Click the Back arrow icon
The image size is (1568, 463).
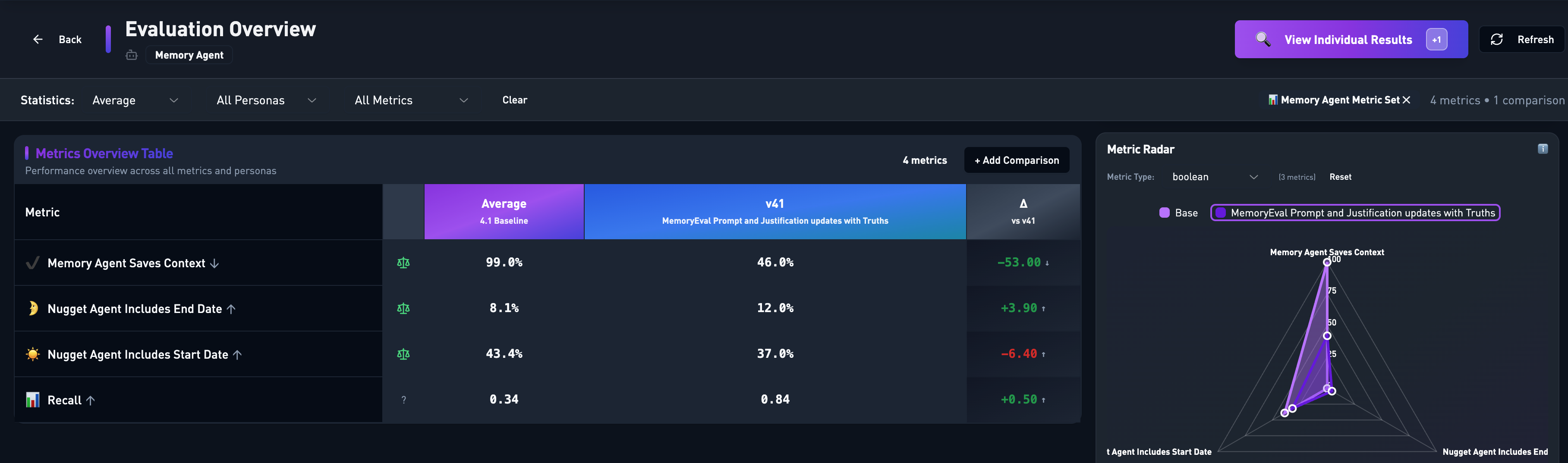(x=38, y=40)
